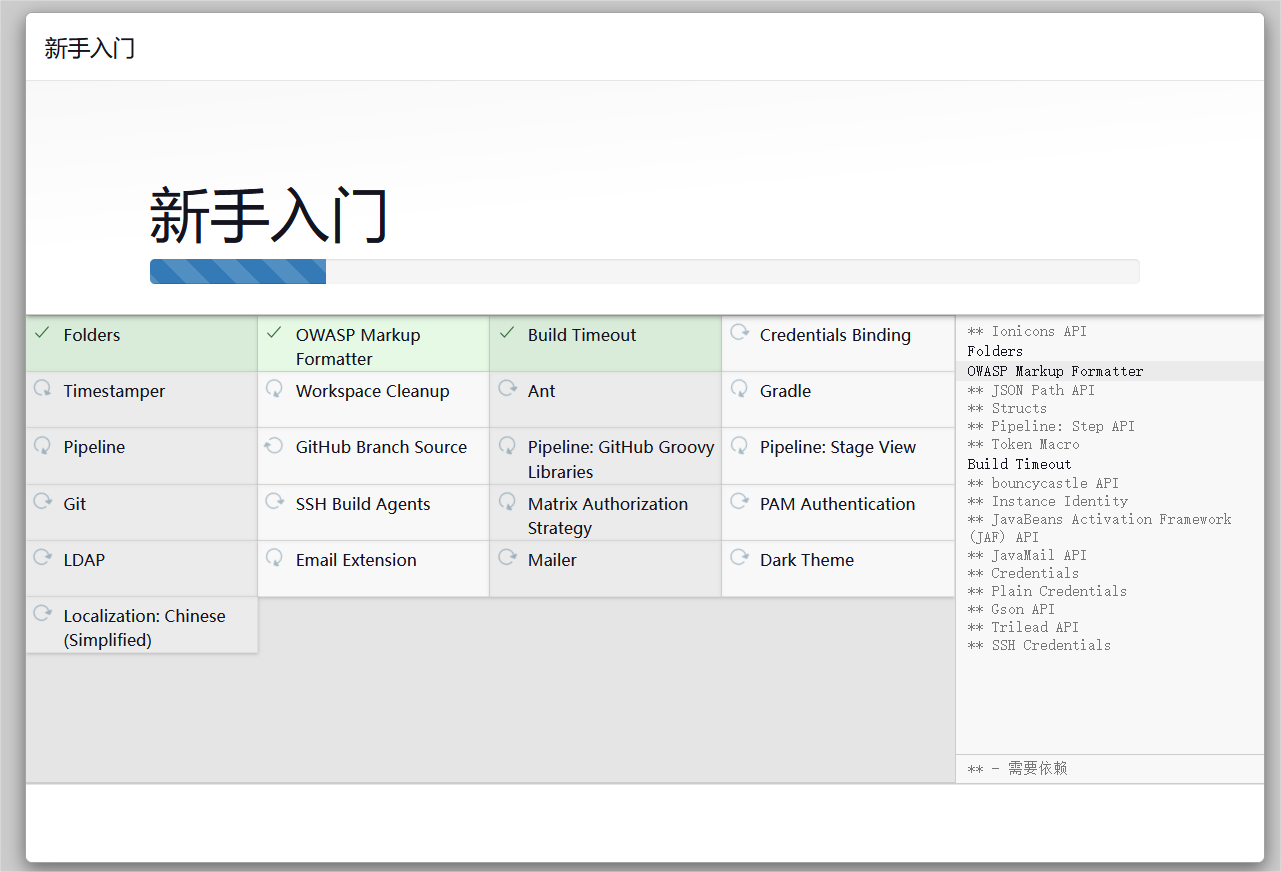The image size is (1281, 872).
Task: Click the 'Folders' entry in the install log
Action: 995,351
